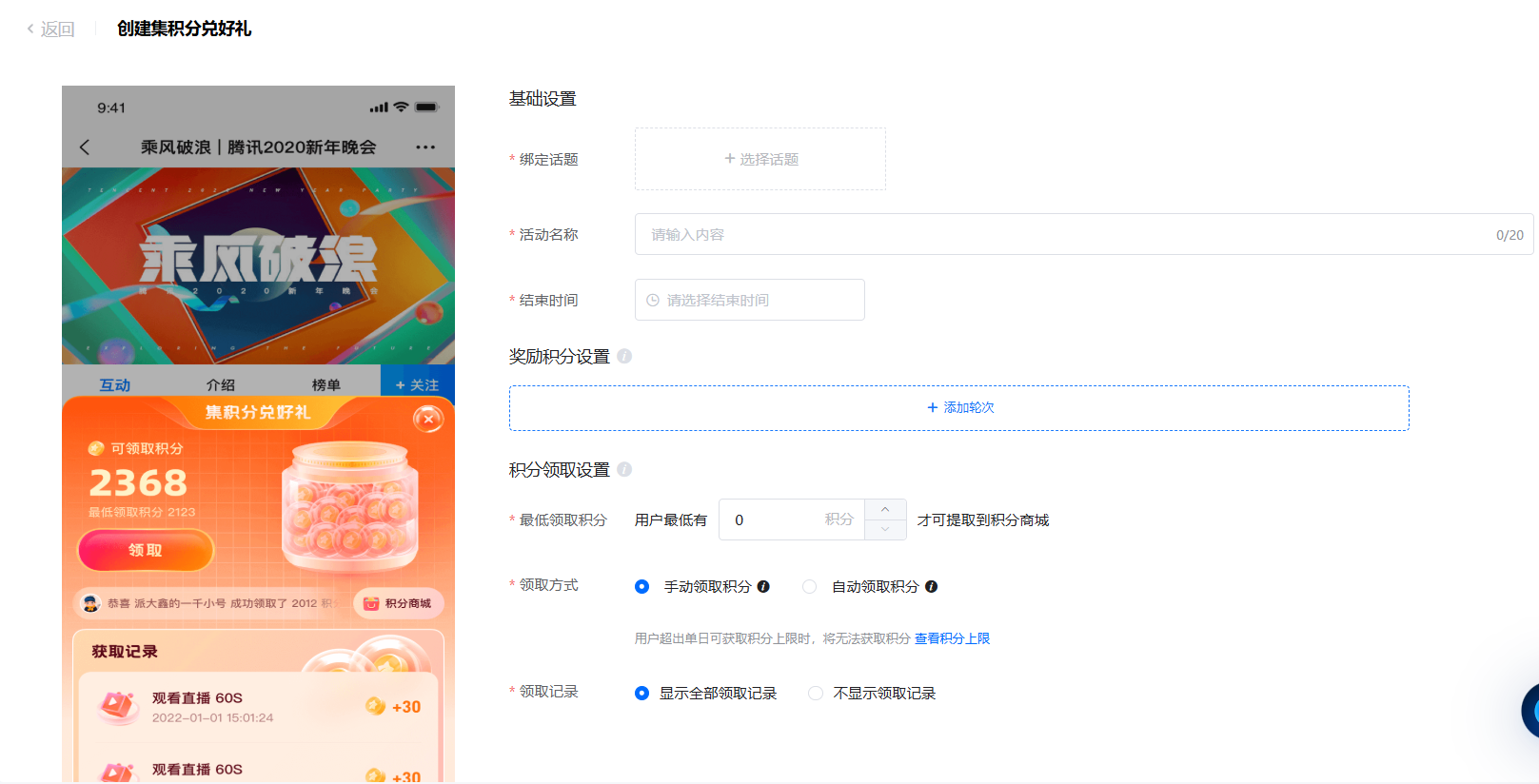Screen dimensions: 1539x784
Task: Click the 创建集积分兑好礼 page title
Action: click(x=184, y=29)
